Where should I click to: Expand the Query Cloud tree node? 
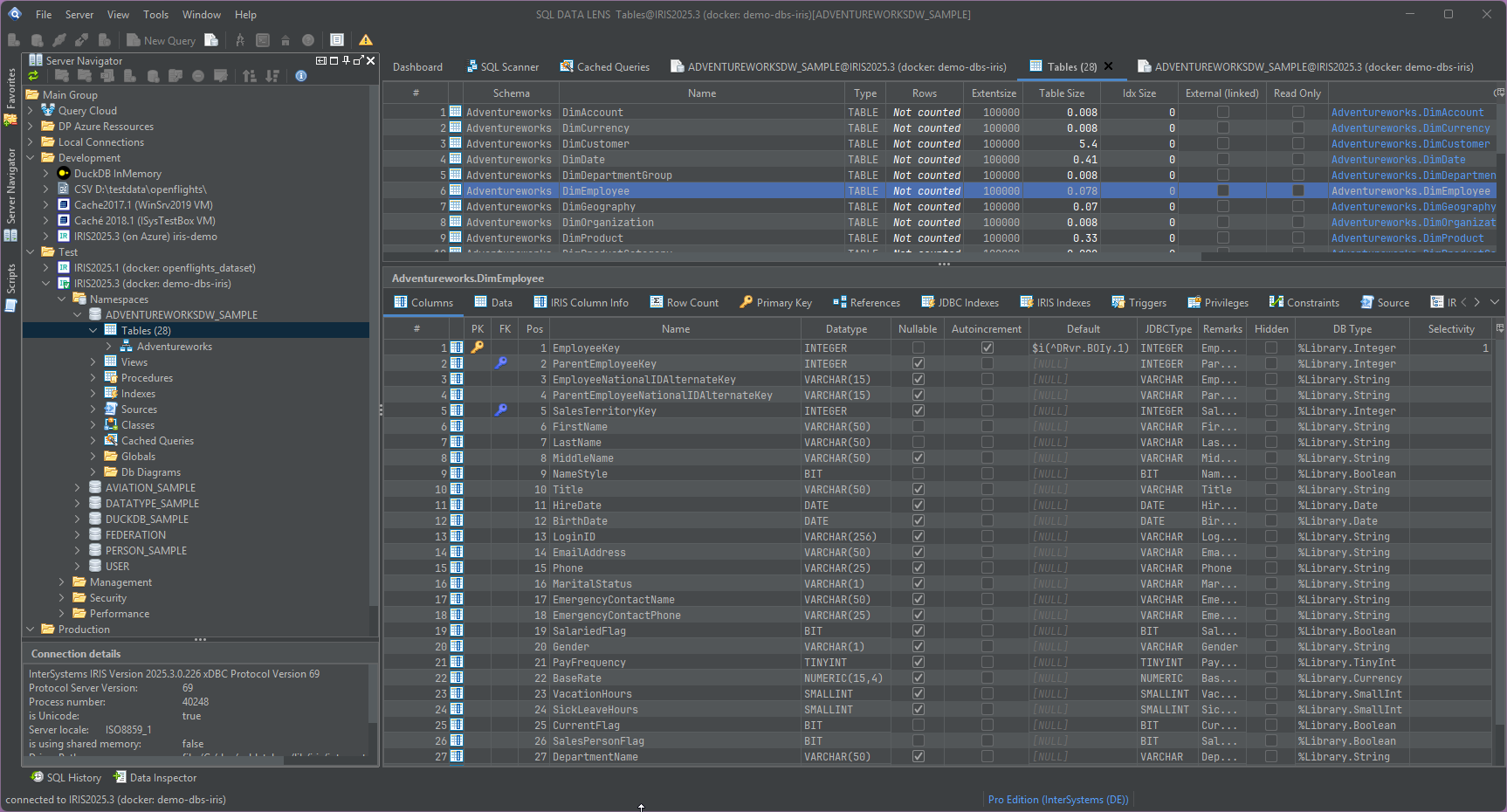click(x=31, y=111)
